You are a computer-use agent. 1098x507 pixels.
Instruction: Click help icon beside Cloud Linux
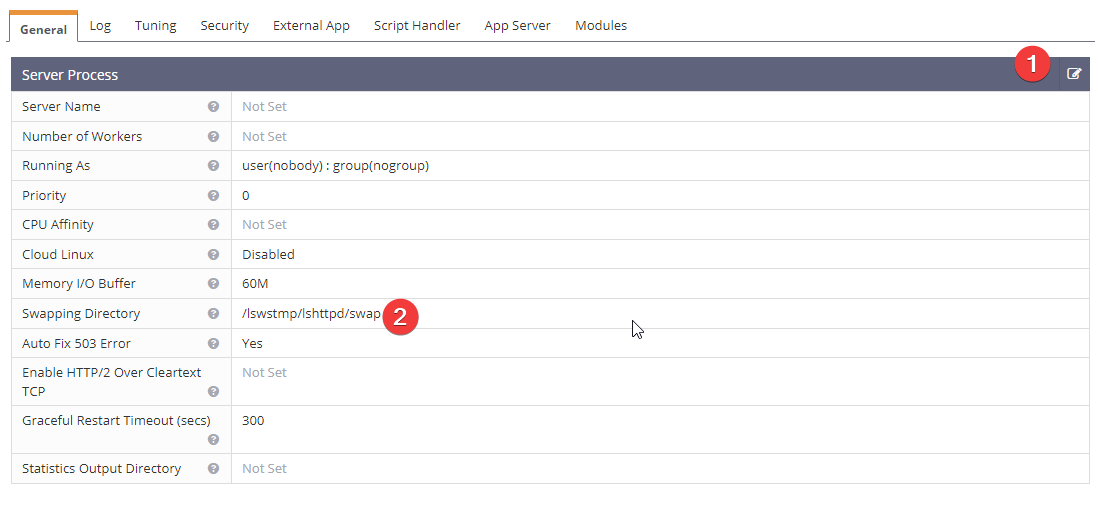coord(214,254)
